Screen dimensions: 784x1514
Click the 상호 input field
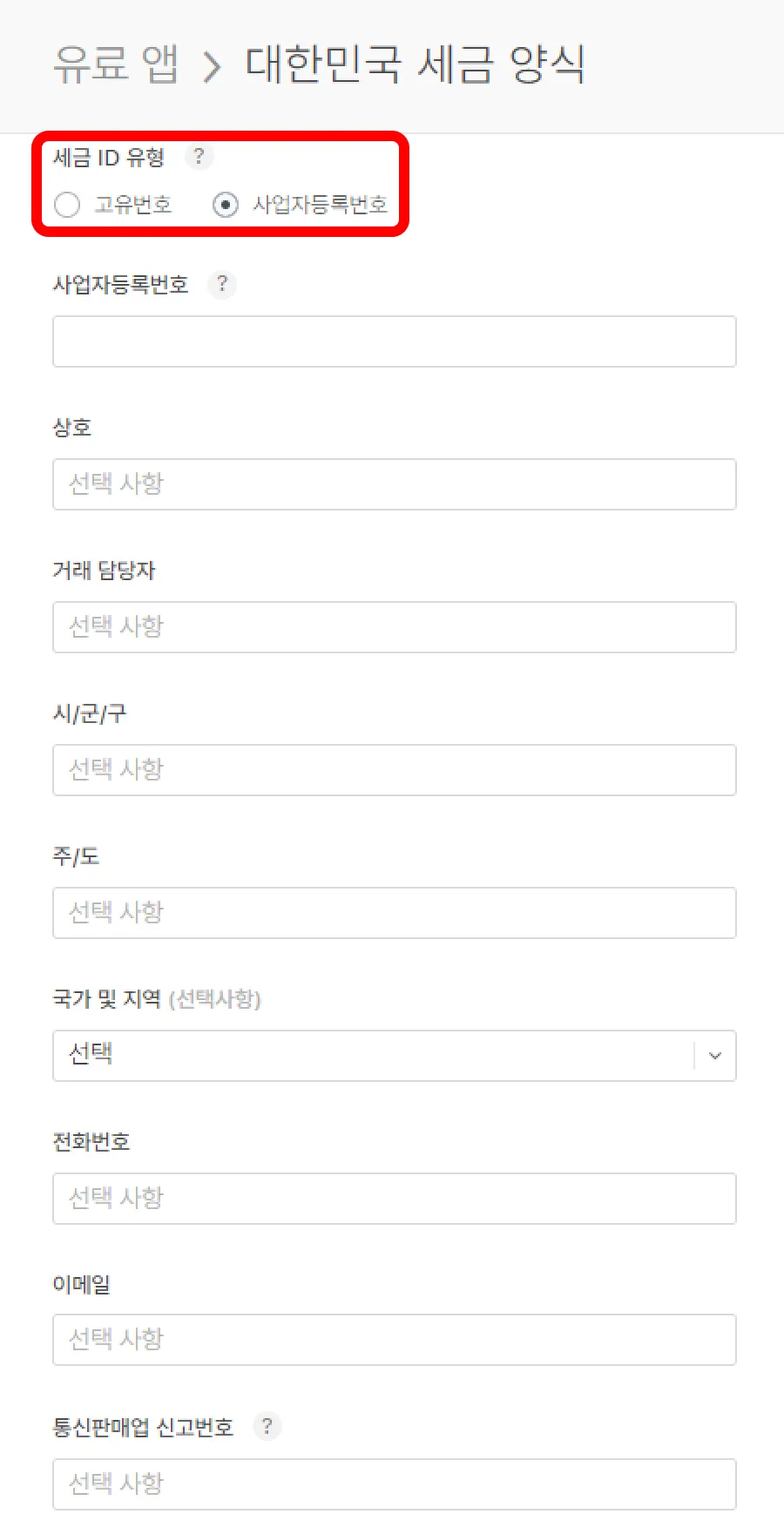click(x=394, y=484)
